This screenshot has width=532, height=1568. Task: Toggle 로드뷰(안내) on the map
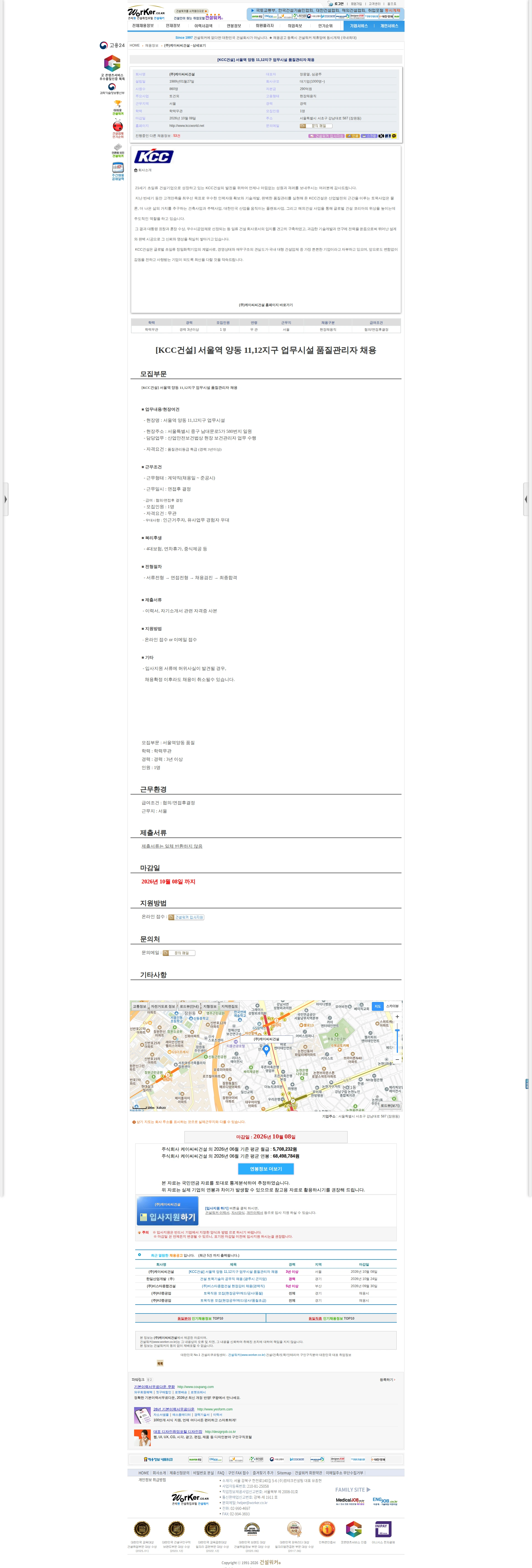click(x=189, y=1006)
